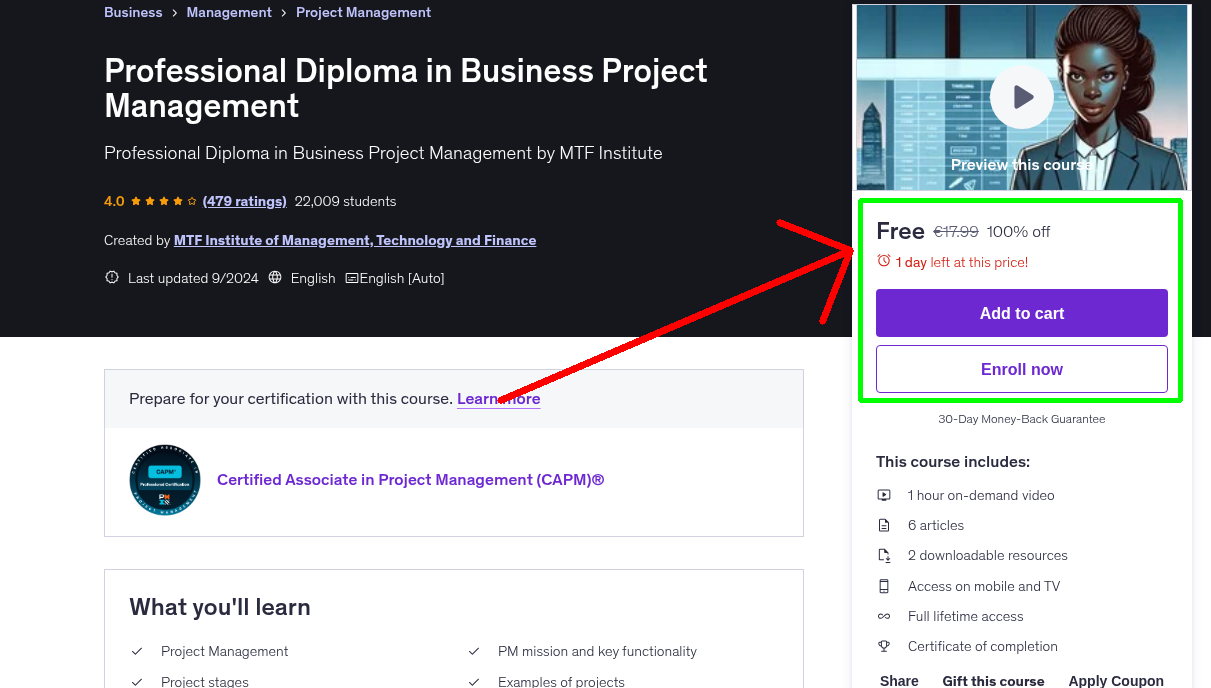Click the globe icon next to English
This screenshot has height=688, width=1211.
(x=275, y=277)
